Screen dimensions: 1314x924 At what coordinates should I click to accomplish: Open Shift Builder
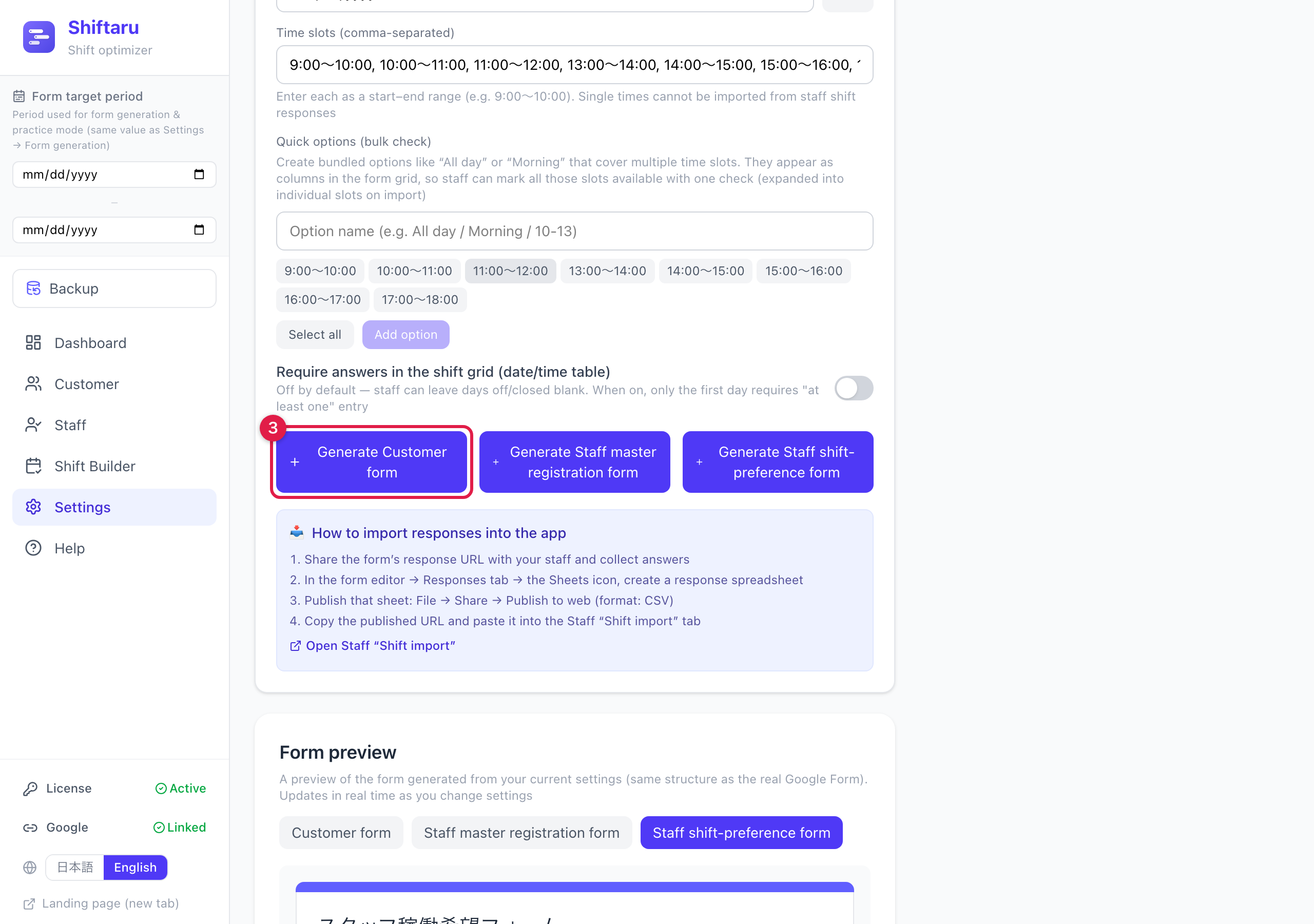tap(114, 466)
